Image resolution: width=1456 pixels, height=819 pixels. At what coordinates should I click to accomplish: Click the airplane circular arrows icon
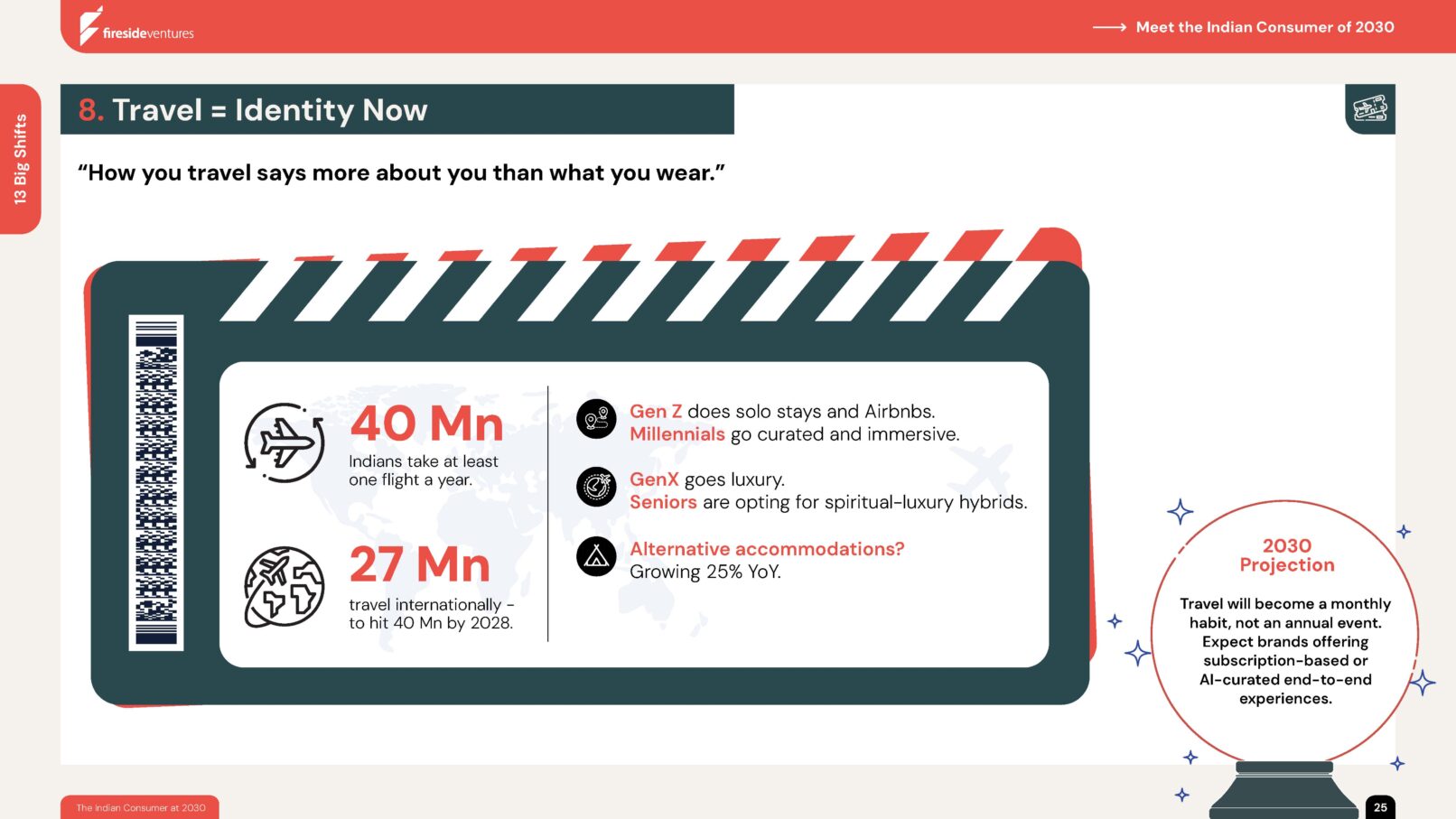click(x=285, y=442)
